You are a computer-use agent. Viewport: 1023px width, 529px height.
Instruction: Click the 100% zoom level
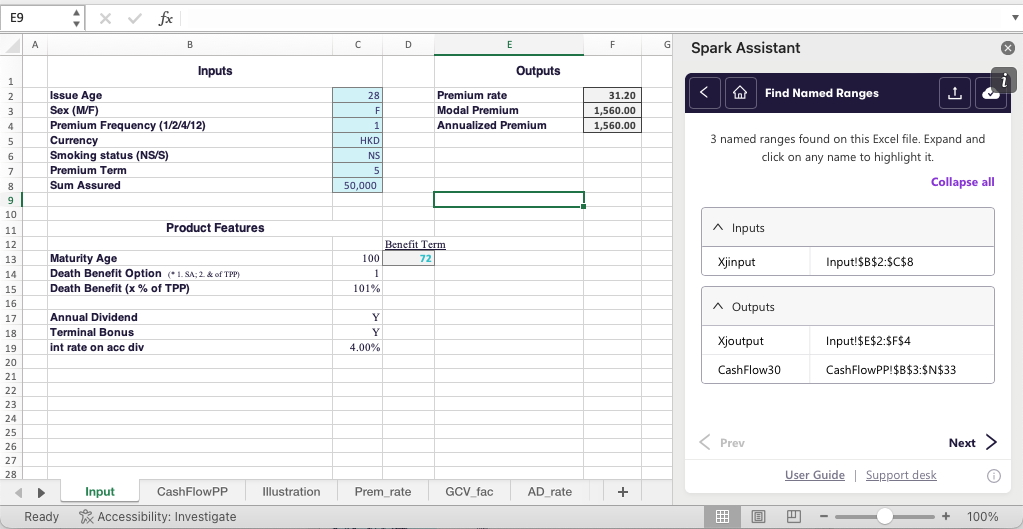(x=982, y=517)
